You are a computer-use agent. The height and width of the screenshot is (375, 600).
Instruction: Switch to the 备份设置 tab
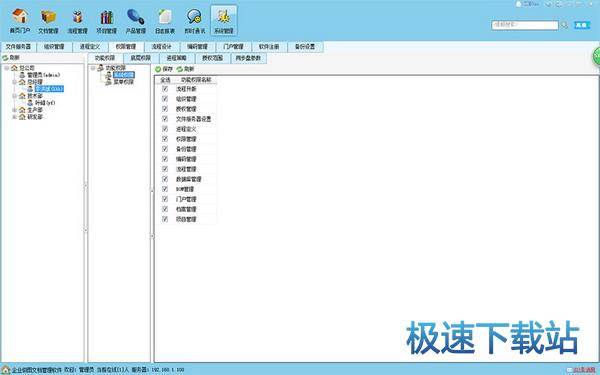305,47
